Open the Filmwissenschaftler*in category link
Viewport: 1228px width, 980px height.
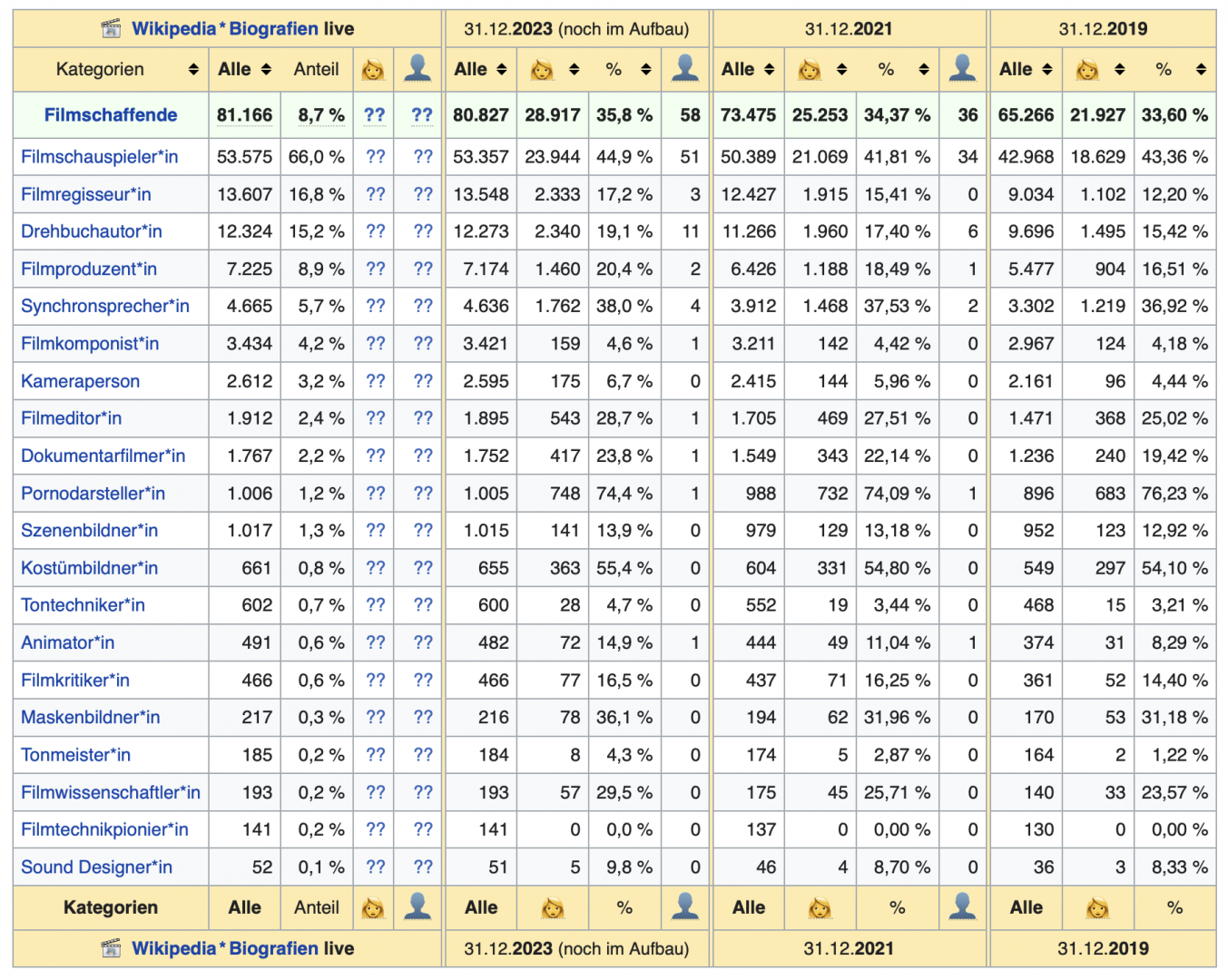(111, 792)
